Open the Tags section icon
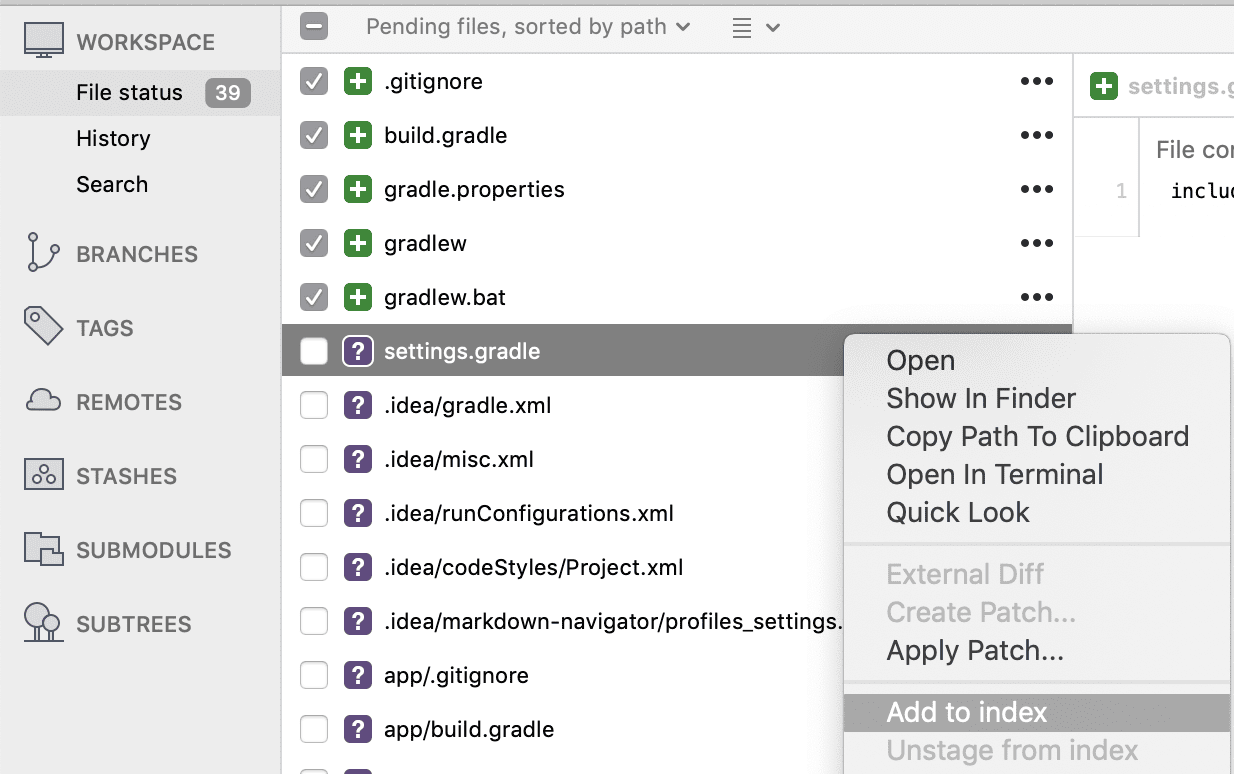 point(42,327)
